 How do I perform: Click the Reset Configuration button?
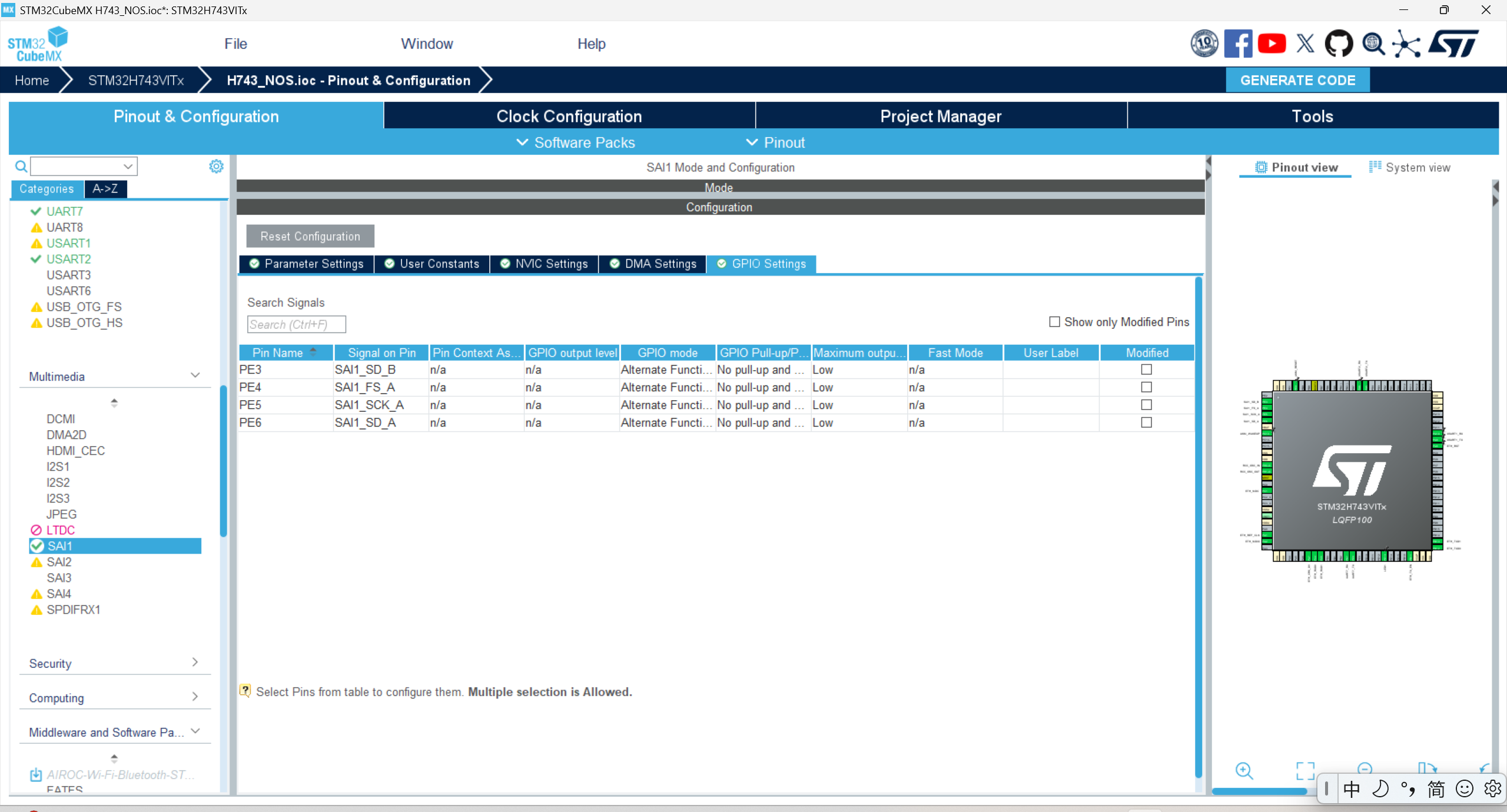tap(310, 236)
